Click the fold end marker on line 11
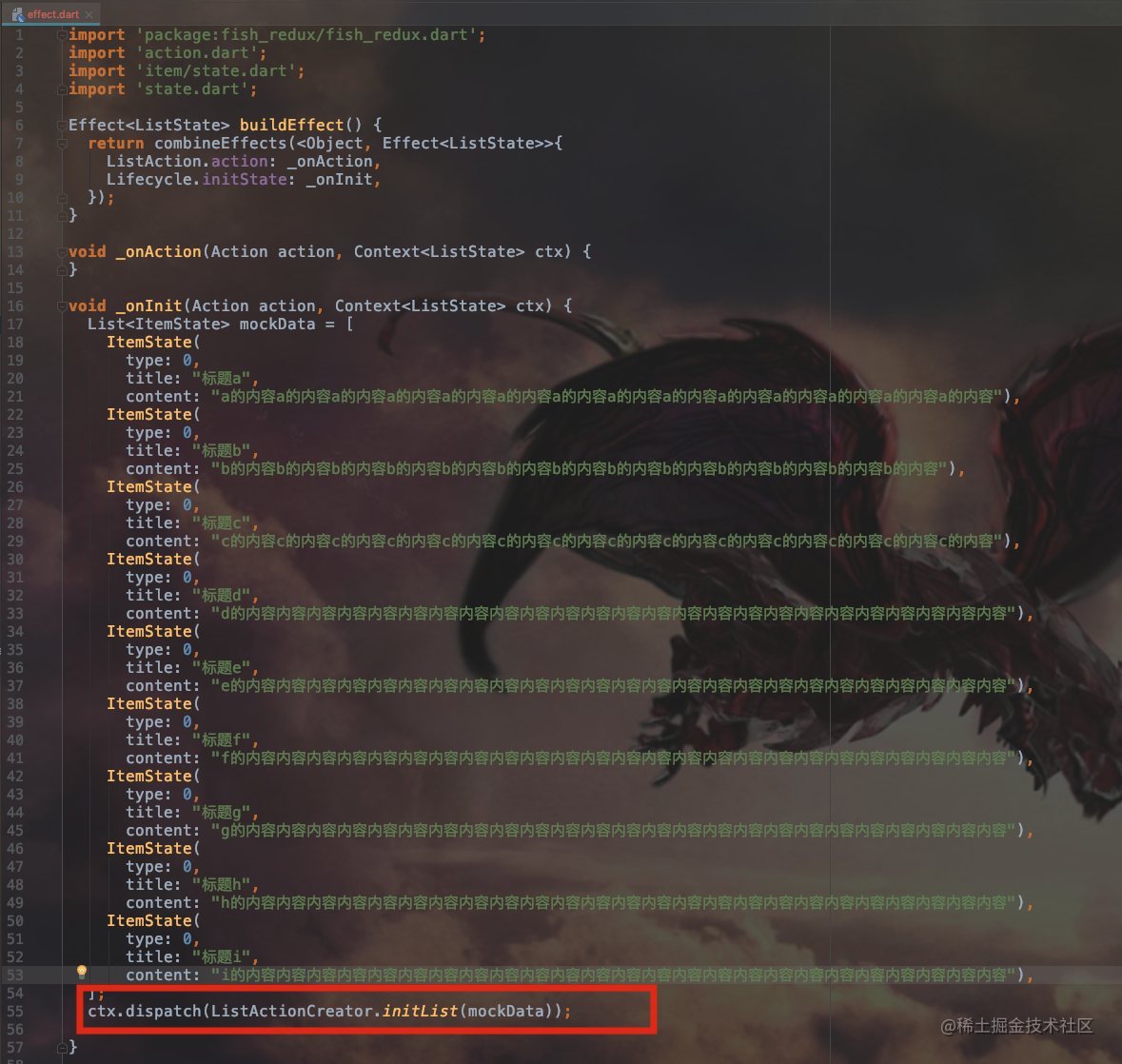Viewport: 1122px width, 1064px height. (62, 215)
